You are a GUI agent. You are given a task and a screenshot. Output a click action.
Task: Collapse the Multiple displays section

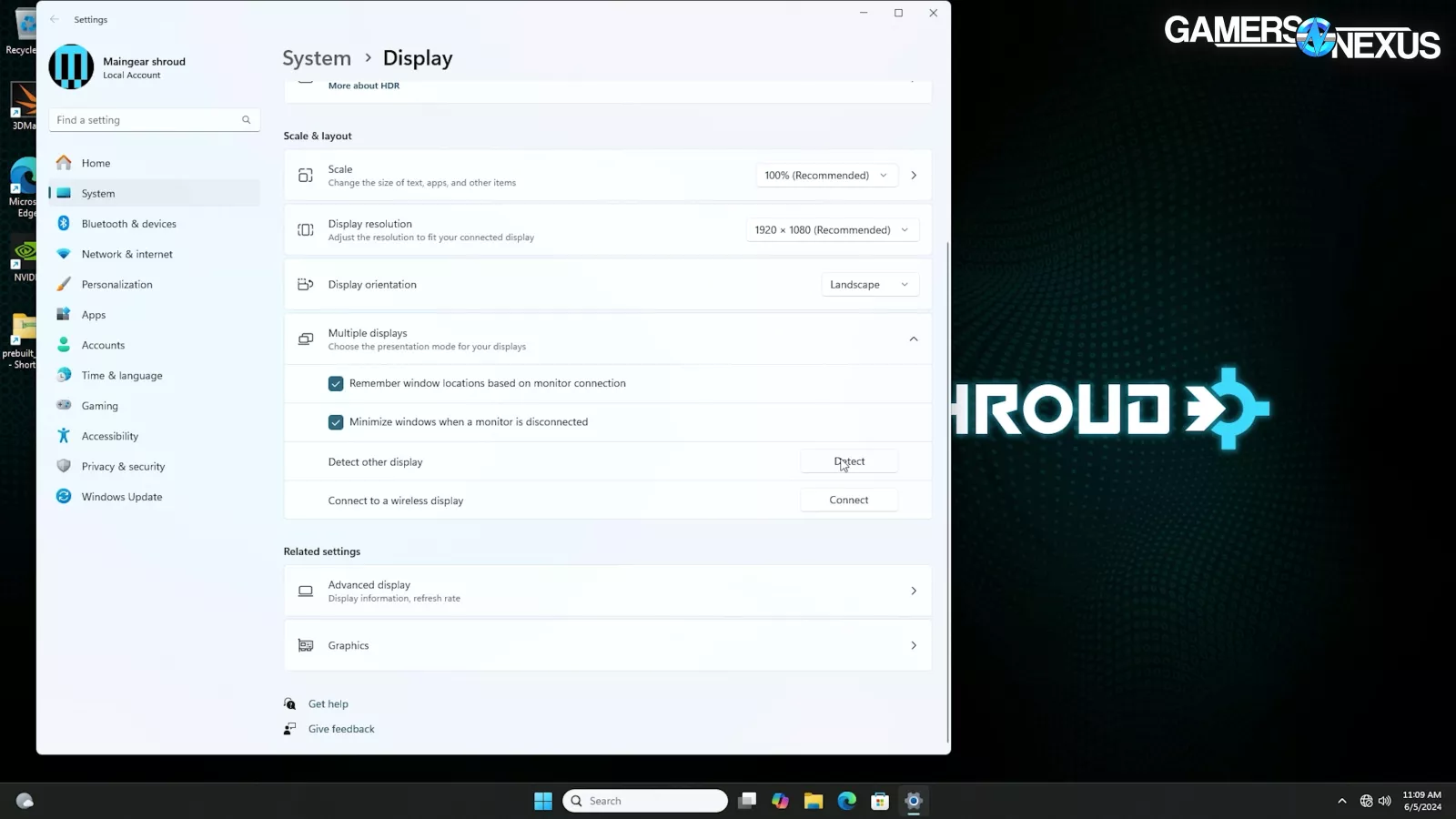coord(913,339)
